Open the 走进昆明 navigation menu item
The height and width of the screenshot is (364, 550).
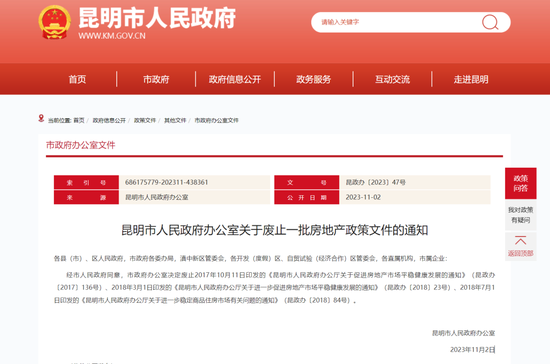click(471, 79)
